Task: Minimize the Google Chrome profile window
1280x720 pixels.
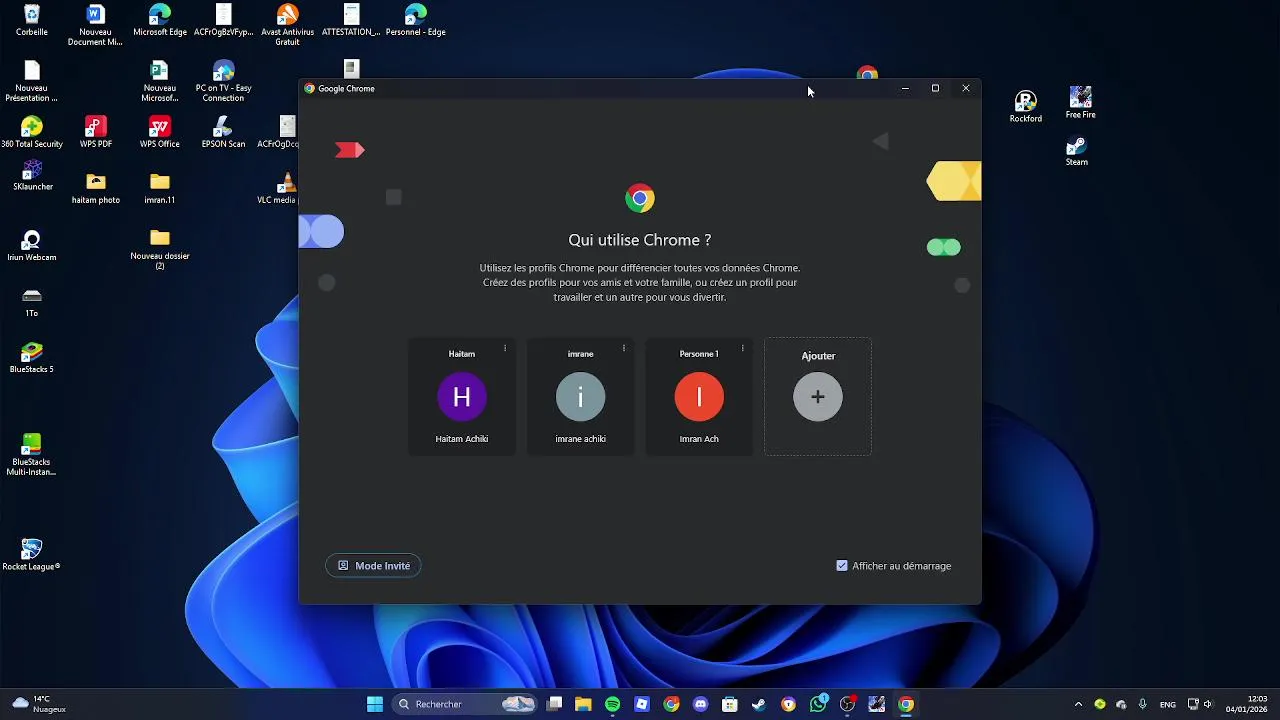Action: (905, 88)
